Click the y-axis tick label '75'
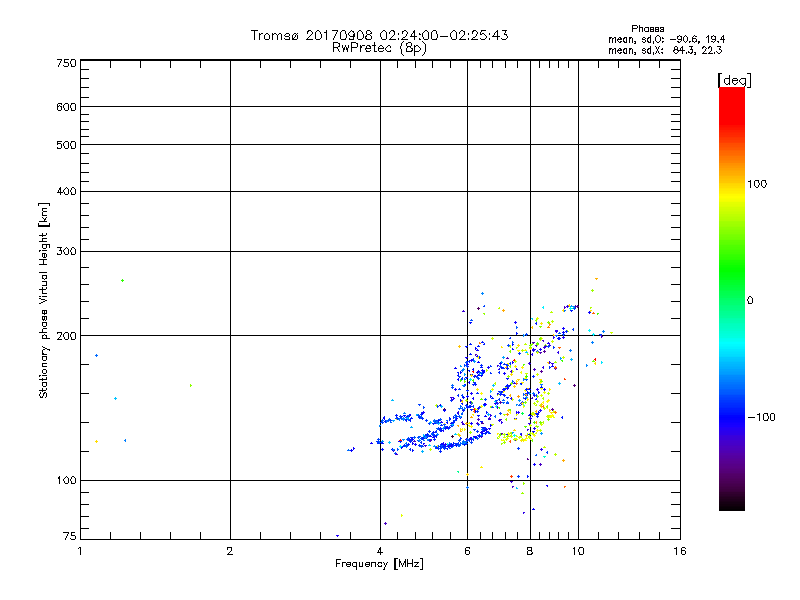 [x=70, y=536]
